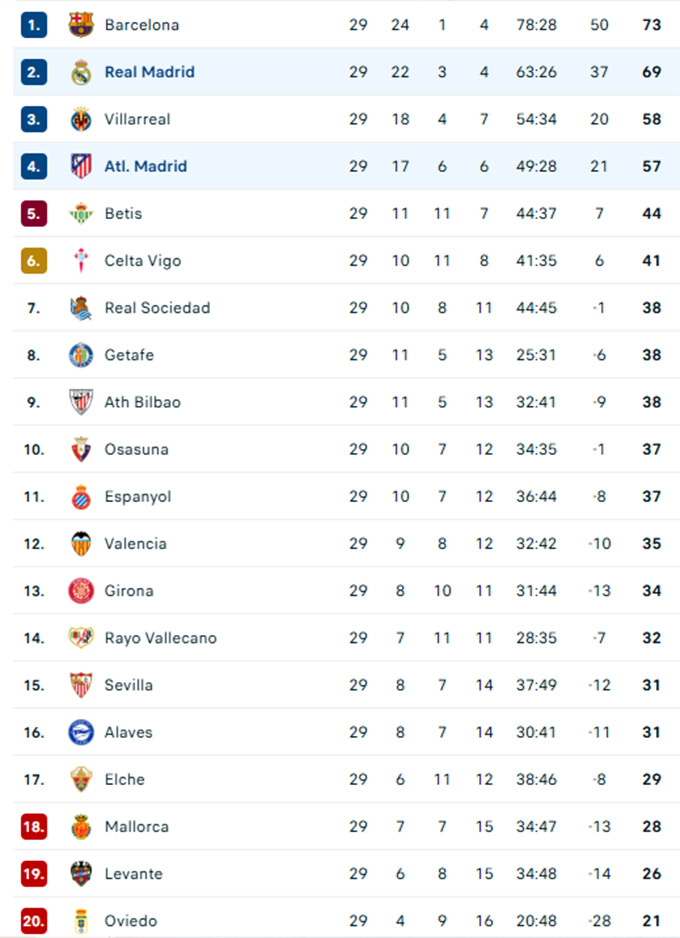Open the Osasuna team link
Screen dimensions: 680x938
(x=136, y=449)
